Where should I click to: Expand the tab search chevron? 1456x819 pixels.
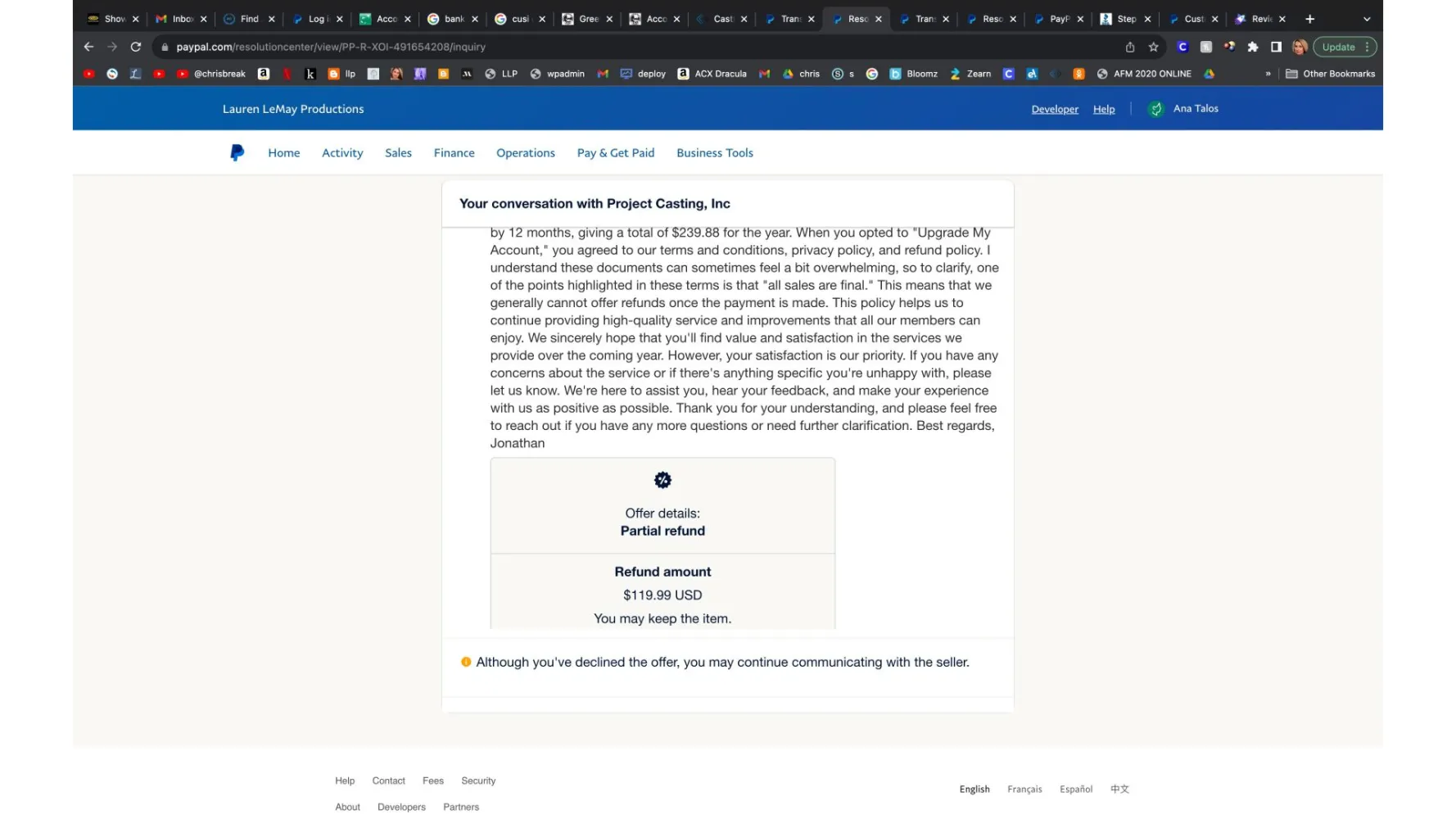pyautogui.click(x=1366, y=19)
